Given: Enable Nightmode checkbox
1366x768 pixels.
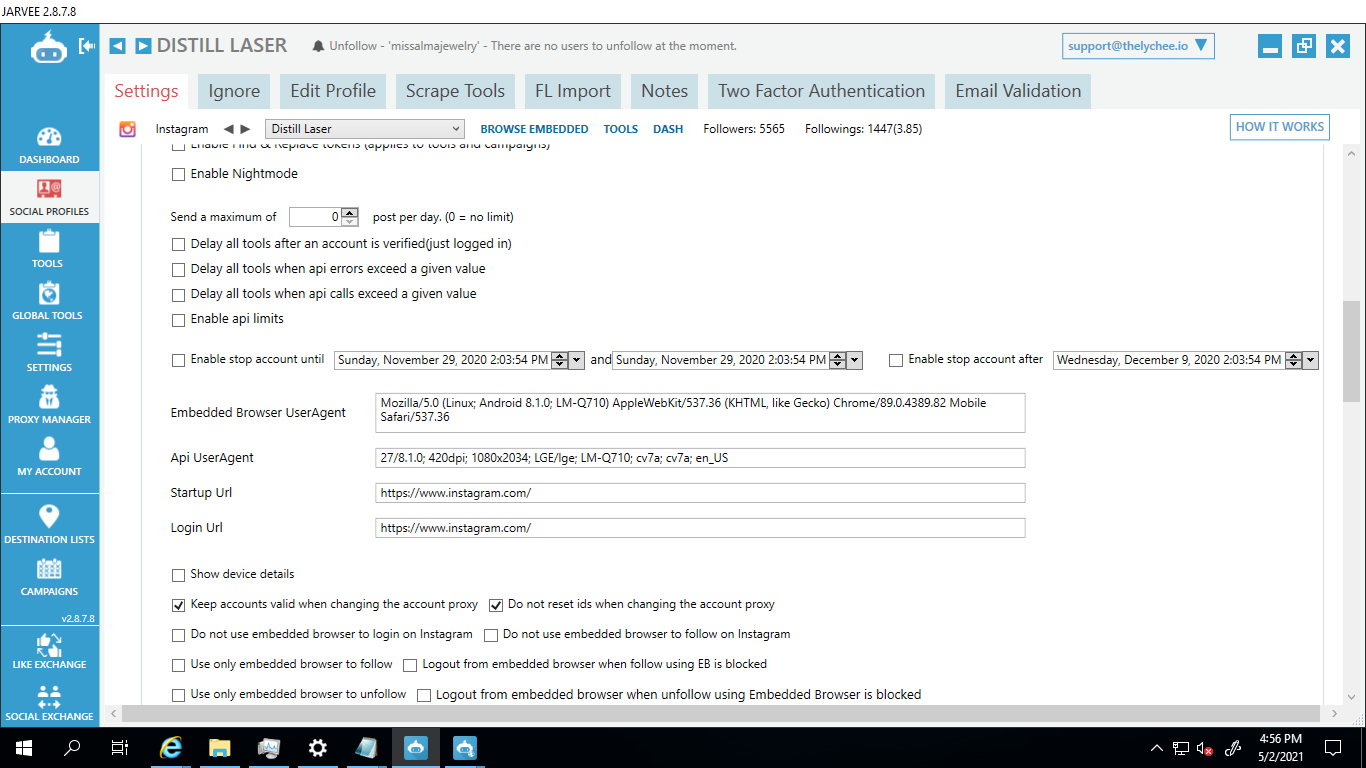Looking at the screenshot, I should (x=179, y=174).
